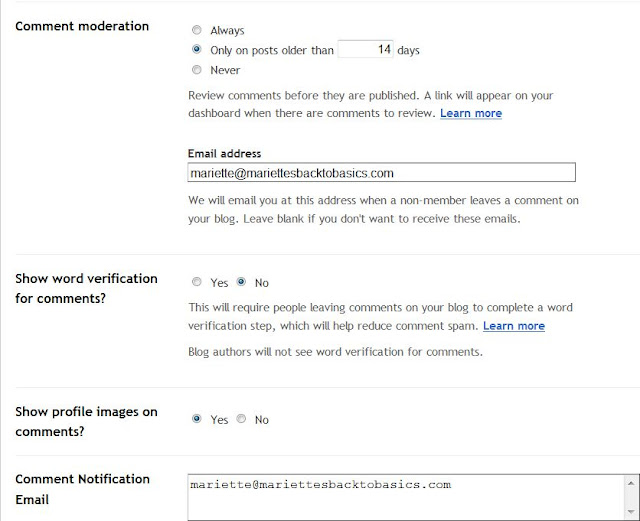Enable word verification by selecting Yes
The height and width of the screenshot is (521, 640).
tap(196, 282)
